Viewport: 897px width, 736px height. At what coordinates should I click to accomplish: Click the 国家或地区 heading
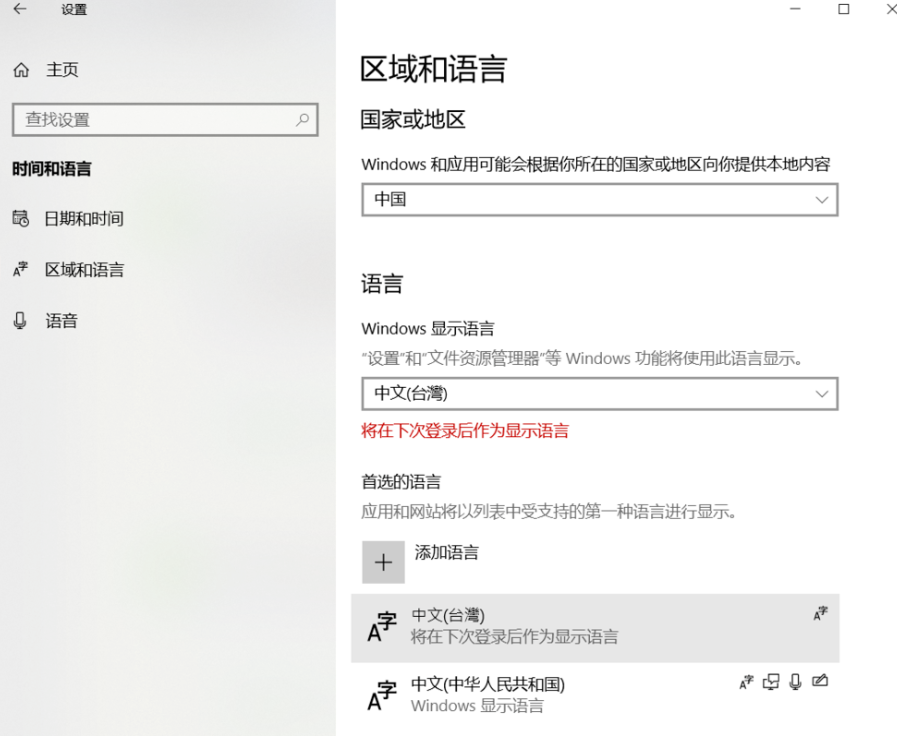[412, 120]
